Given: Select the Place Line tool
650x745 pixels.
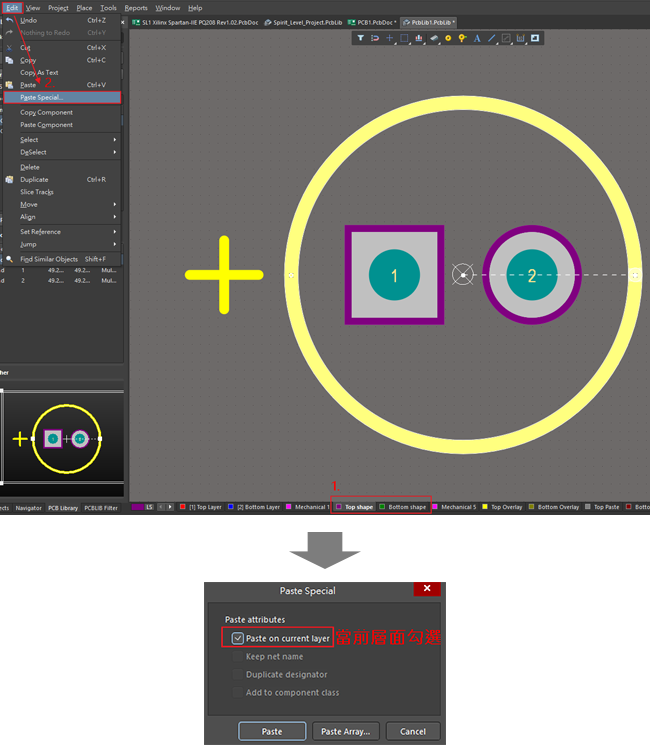Looking at the screenshot, I should (x=491, y=38).
